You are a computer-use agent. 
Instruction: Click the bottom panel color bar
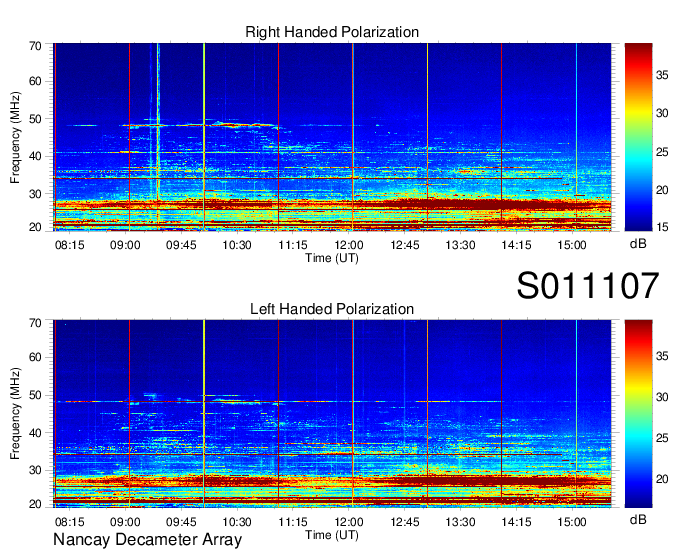[x=638, y=414]
